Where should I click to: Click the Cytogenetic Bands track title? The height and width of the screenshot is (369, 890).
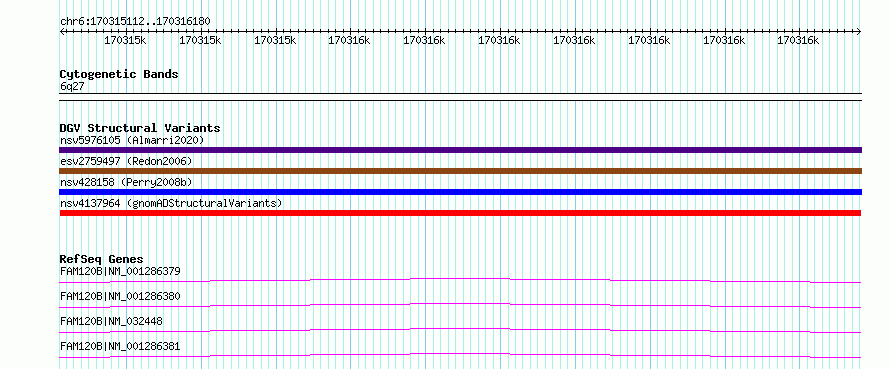pos(119,74)
